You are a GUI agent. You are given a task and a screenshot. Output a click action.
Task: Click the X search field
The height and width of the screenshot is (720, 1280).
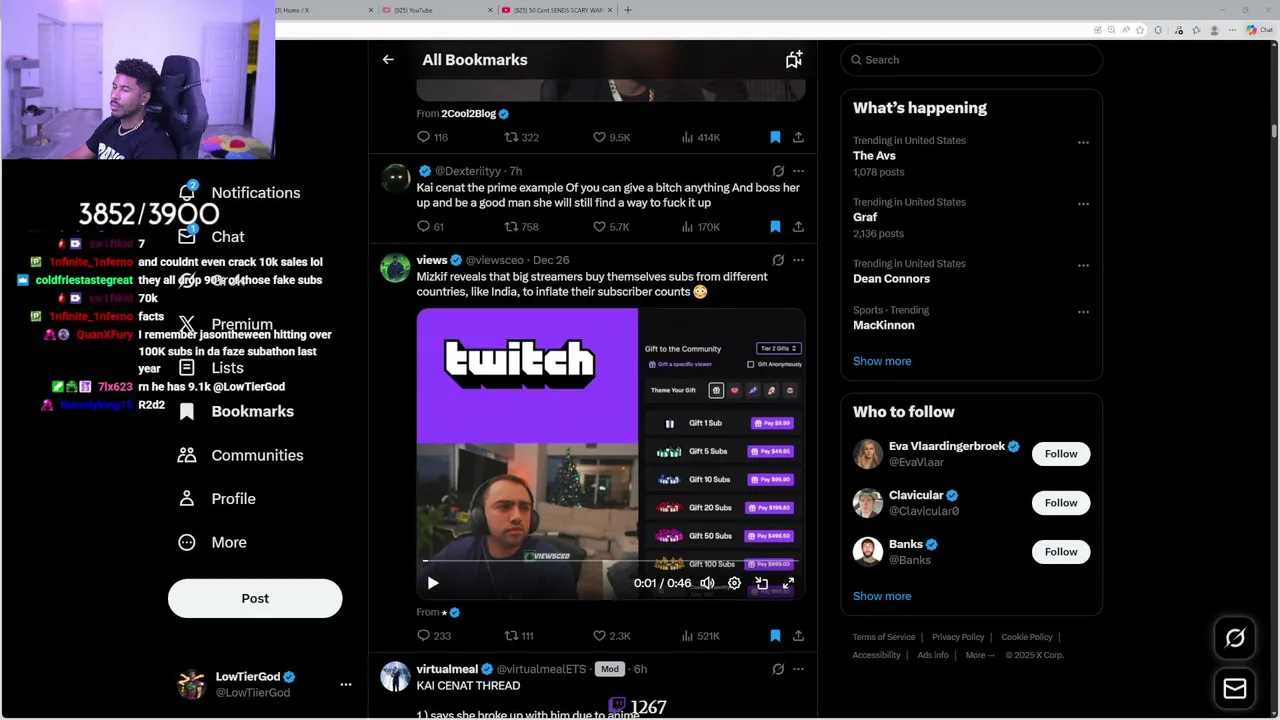click(972, 60)
